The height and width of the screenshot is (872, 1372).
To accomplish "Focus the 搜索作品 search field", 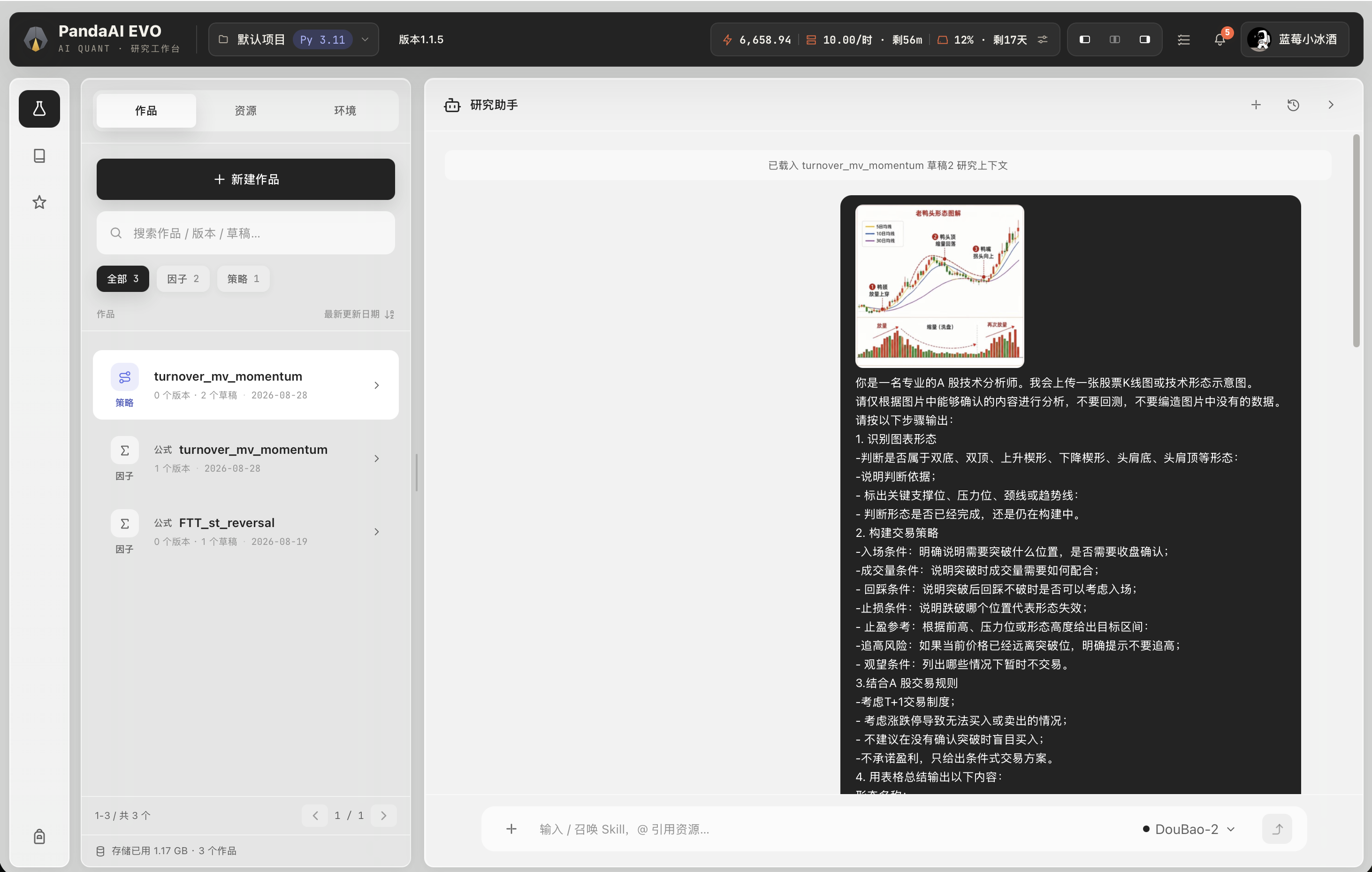I will [x=245, y=233].
